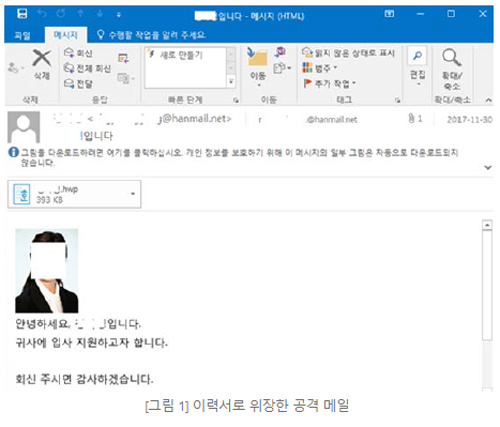Click the Forward (전달) icon
Viewport: 500px width, 427px height.
click(69, 83)
